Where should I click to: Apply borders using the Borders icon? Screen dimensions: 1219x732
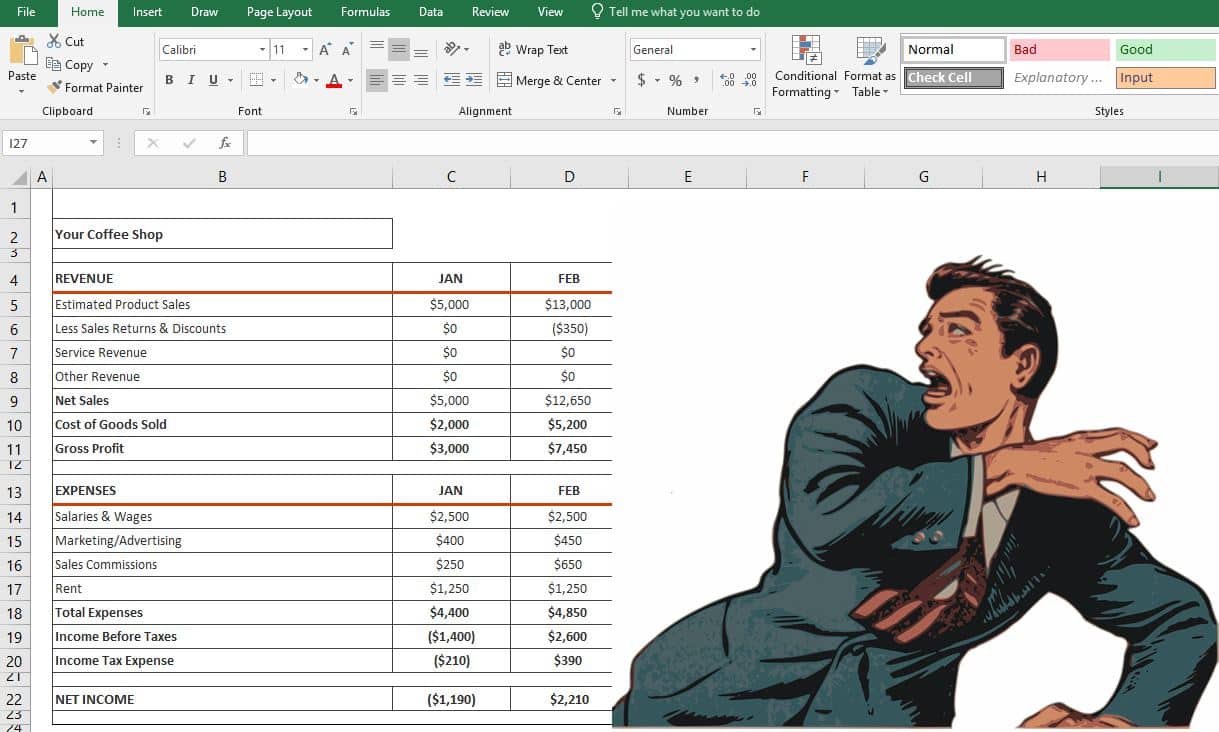pos(256,80)
